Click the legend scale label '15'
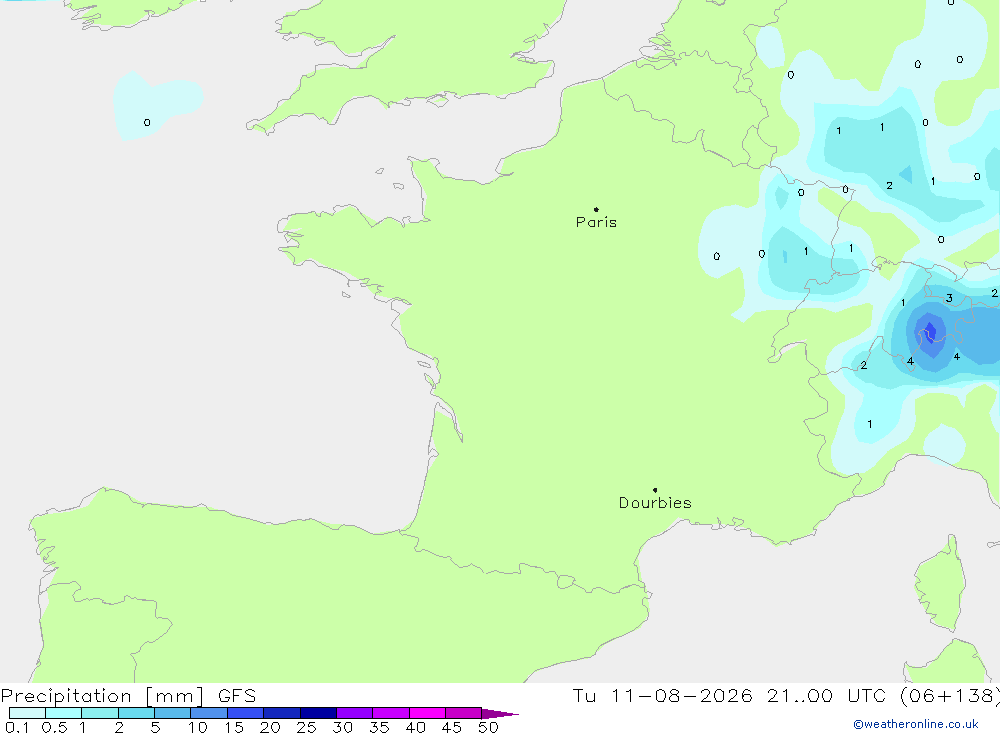The height and width of the screenshot is (733, 1000). [x=234, y=727]
